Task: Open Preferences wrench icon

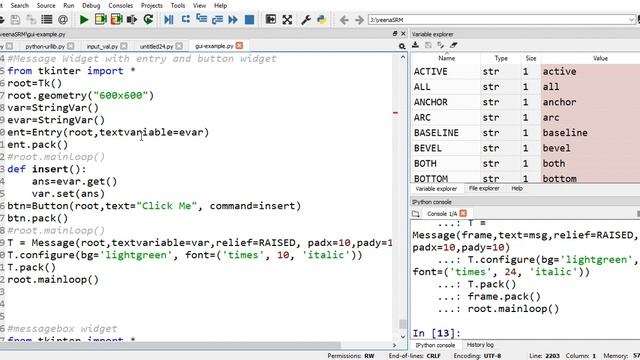Action: point(306,19)
